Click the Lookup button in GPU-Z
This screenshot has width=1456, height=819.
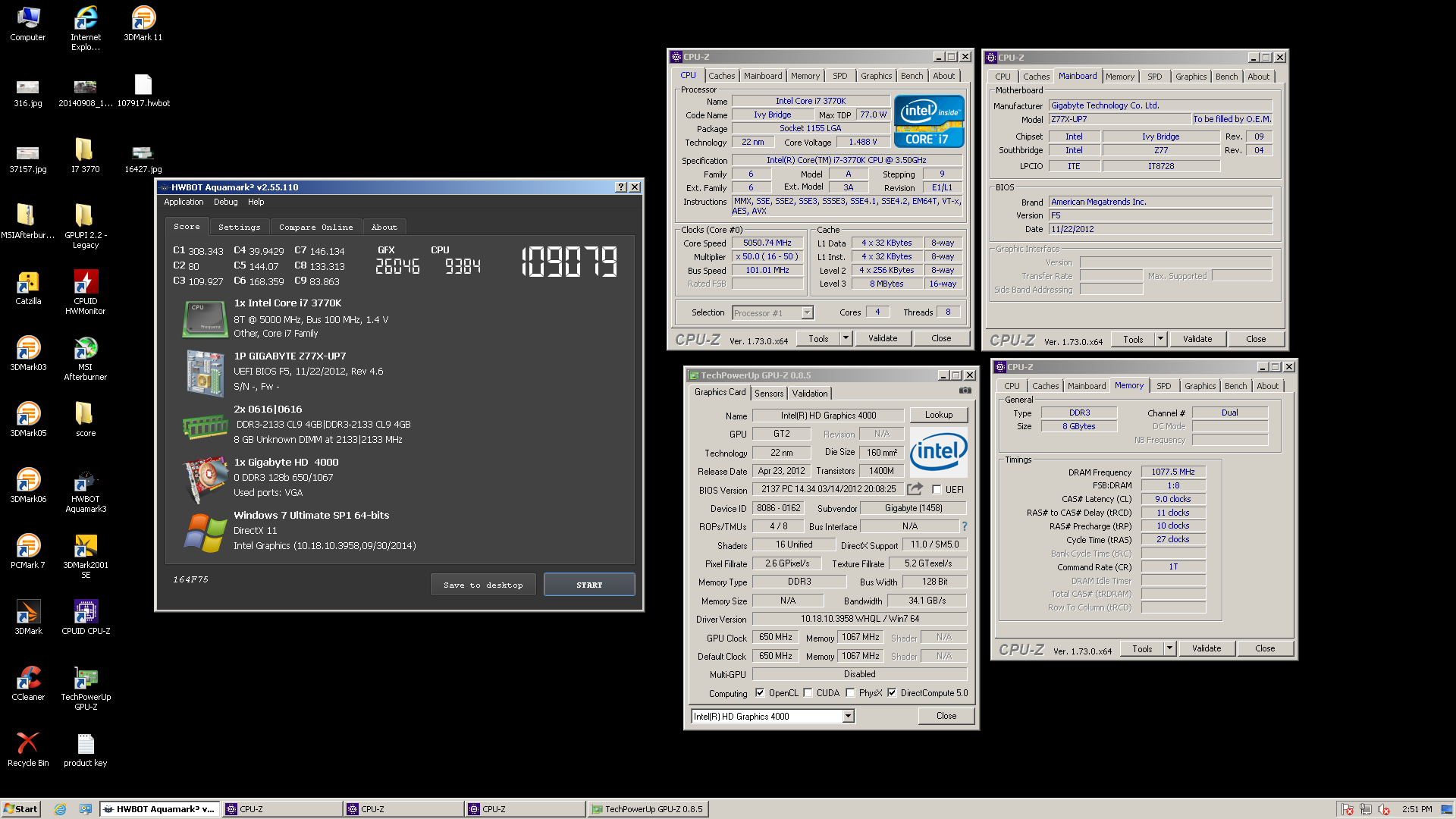click(938, 415)
